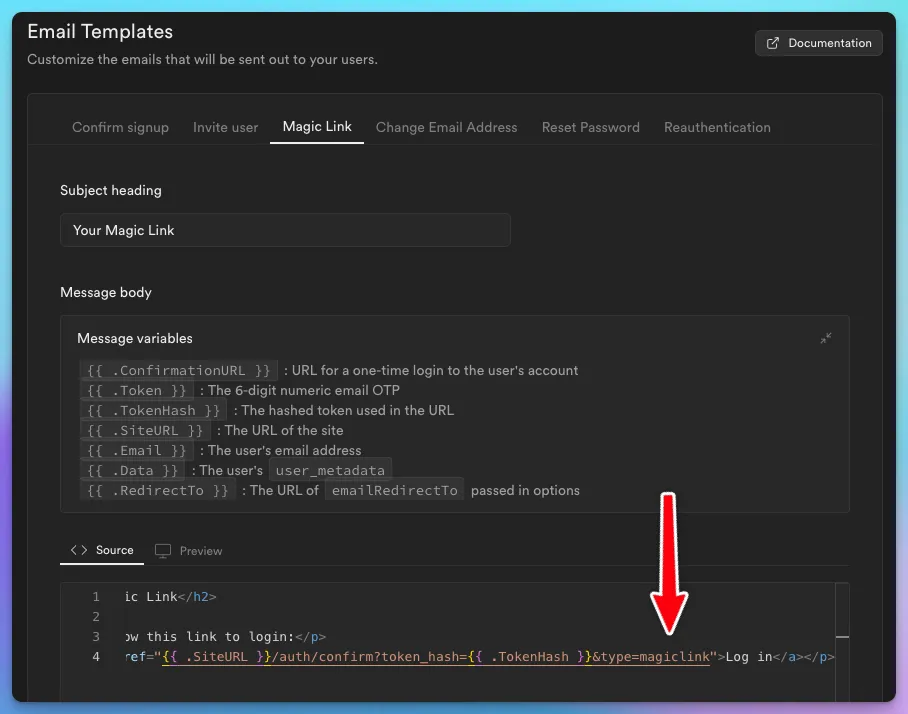Click the Subject heading input field
Image resolution: width=908 pixels, height=714 pixels.
[x=285, y=230]
